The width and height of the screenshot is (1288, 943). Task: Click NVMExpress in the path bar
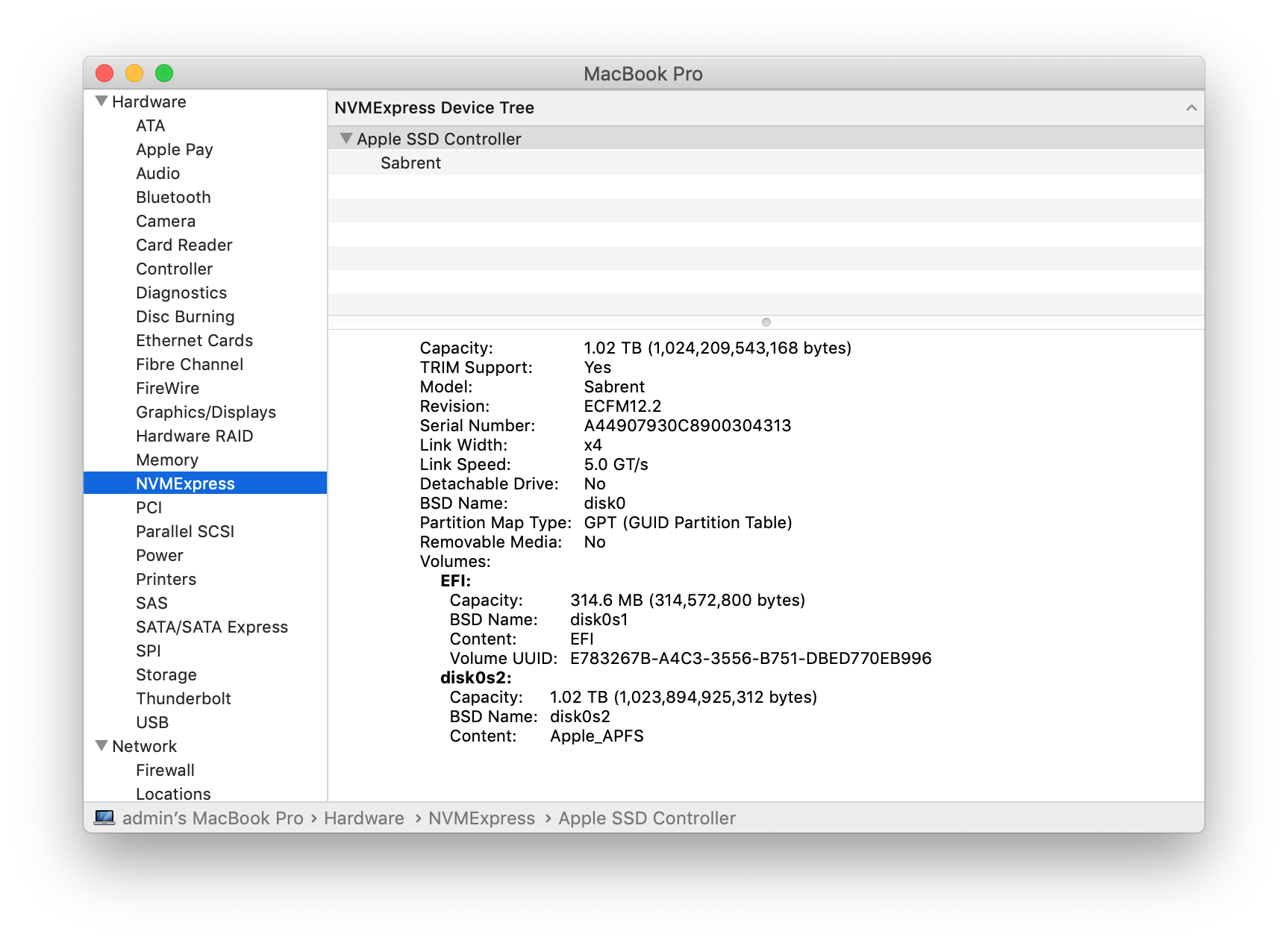481,818
